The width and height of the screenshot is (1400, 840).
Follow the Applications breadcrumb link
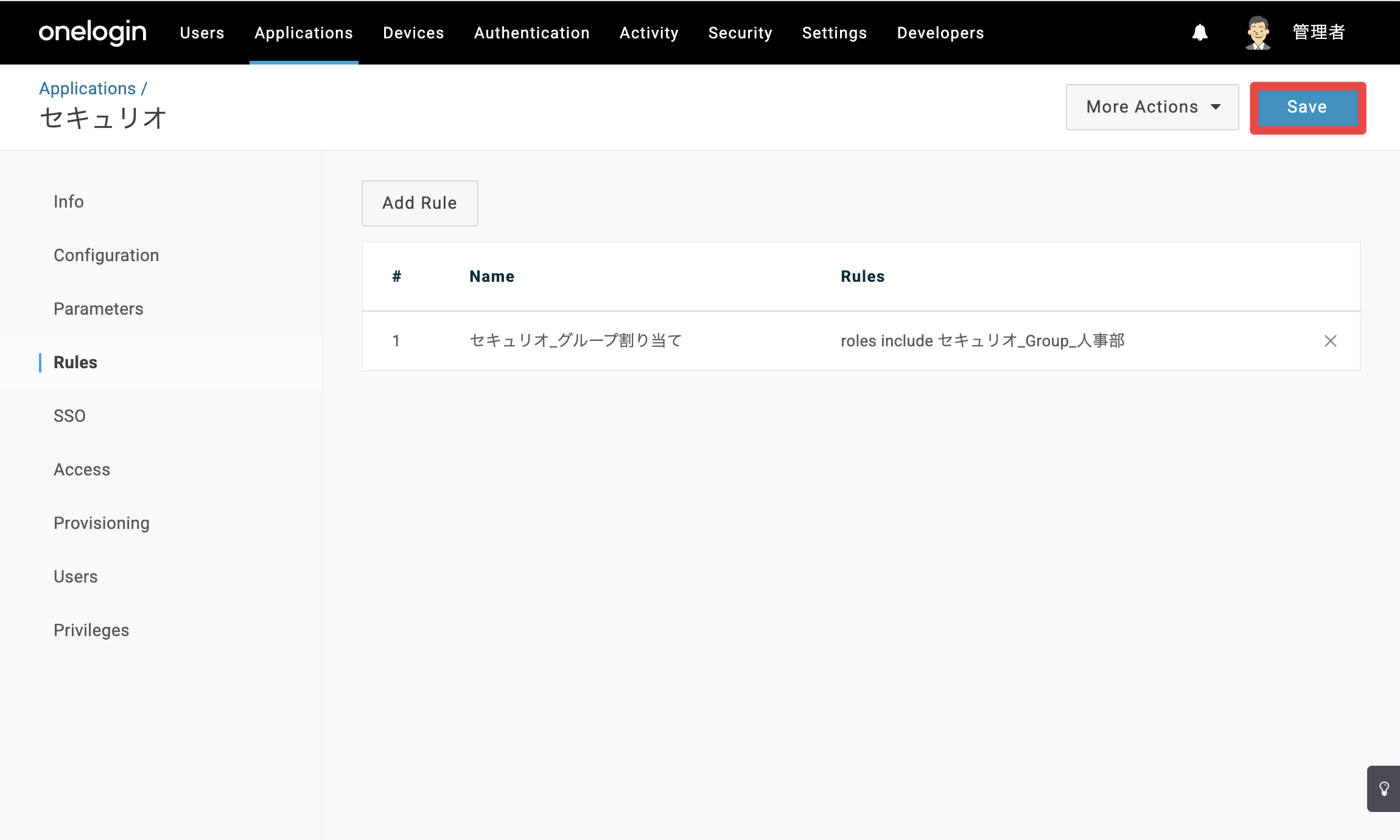pyautogui.click(x=87, y=89)
